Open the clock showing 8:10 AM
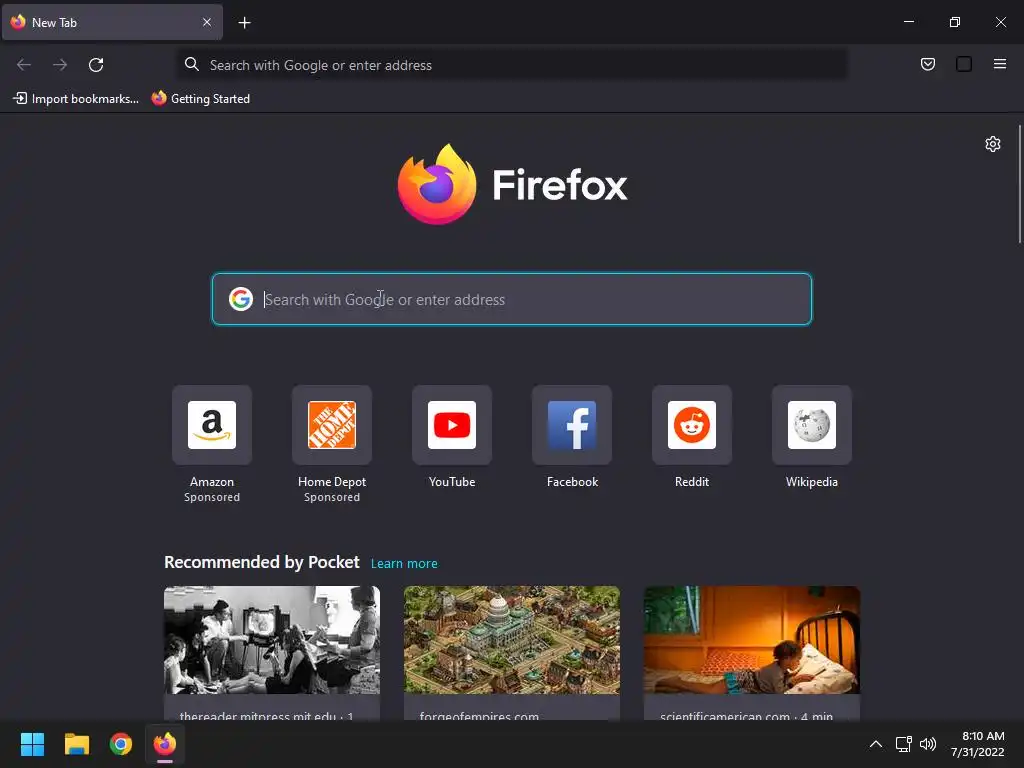1024x768 pixels. [x=977, y=744]
